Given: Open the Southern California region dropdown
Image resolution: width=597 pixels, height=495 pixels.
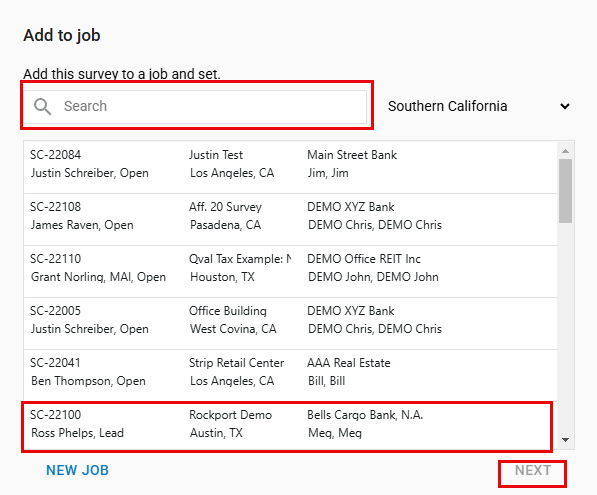Looking at the screenshot, I should [479, 106].
